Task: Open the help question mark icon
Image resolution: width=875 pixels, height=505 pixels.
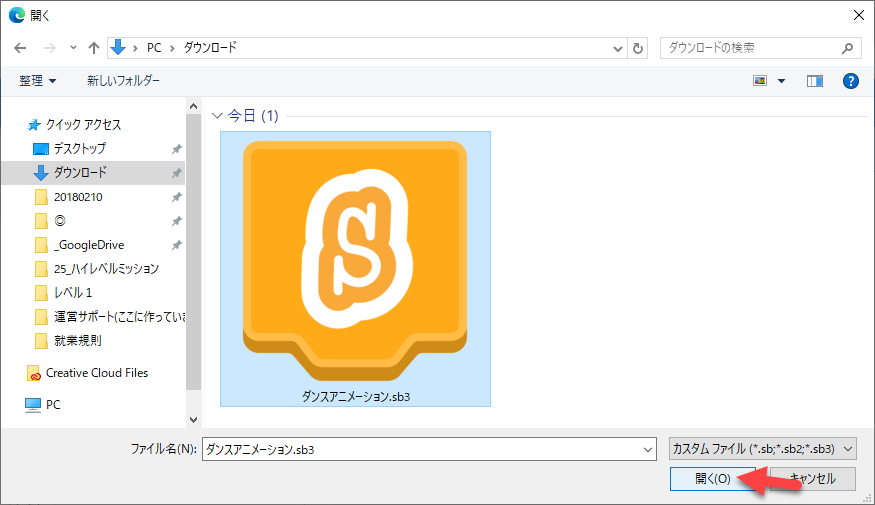Action: pos(851,81)
